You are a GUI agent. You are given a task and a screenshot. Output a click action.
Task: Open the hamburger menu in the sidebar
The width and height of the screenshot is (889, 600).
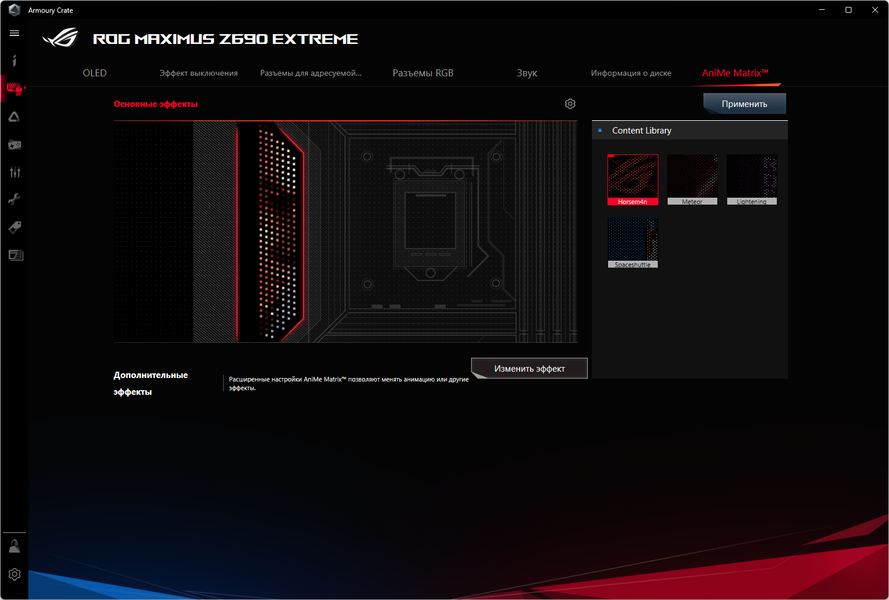[x=14, y=33]
